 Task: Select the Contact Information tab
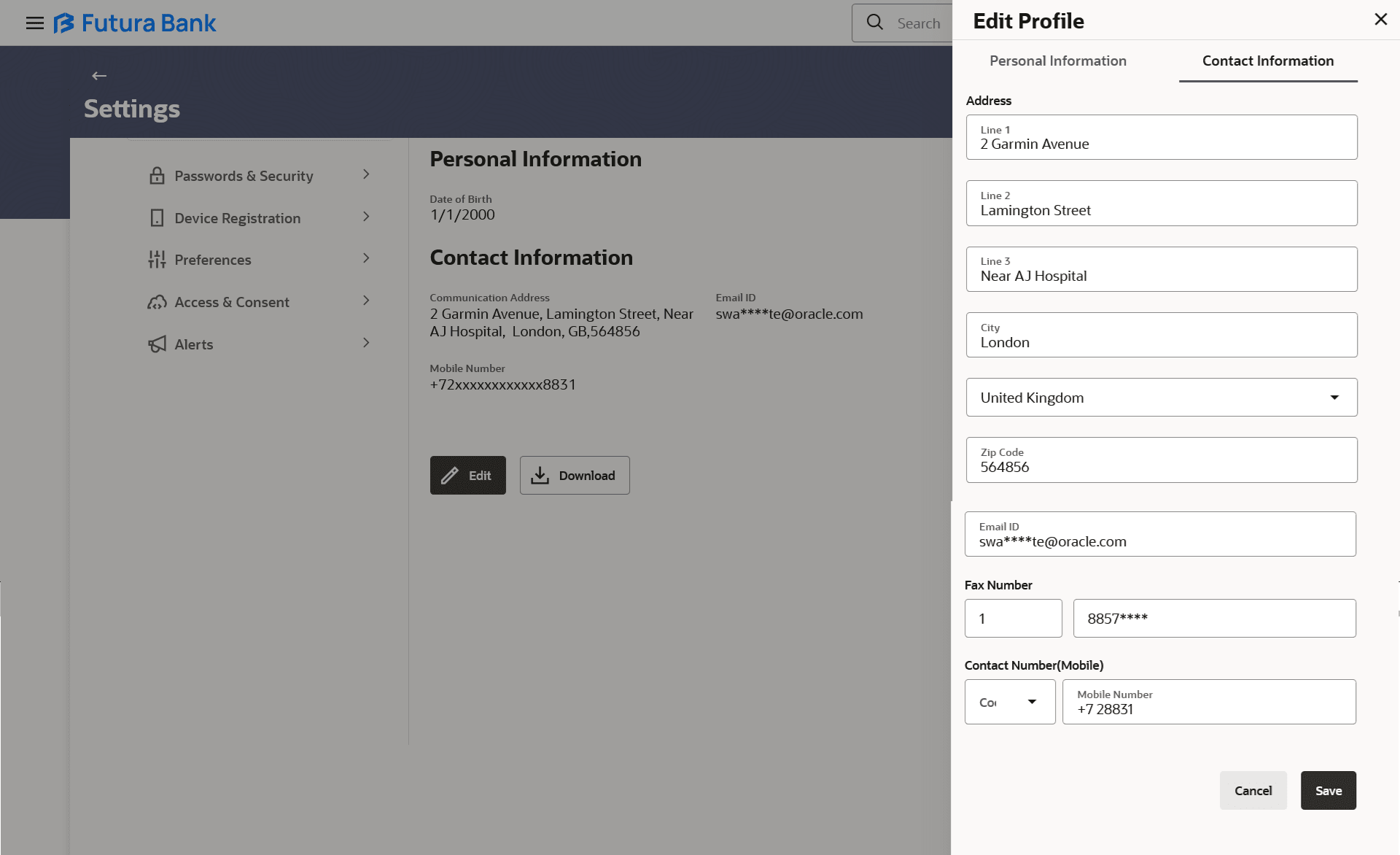coord(1267,61)
